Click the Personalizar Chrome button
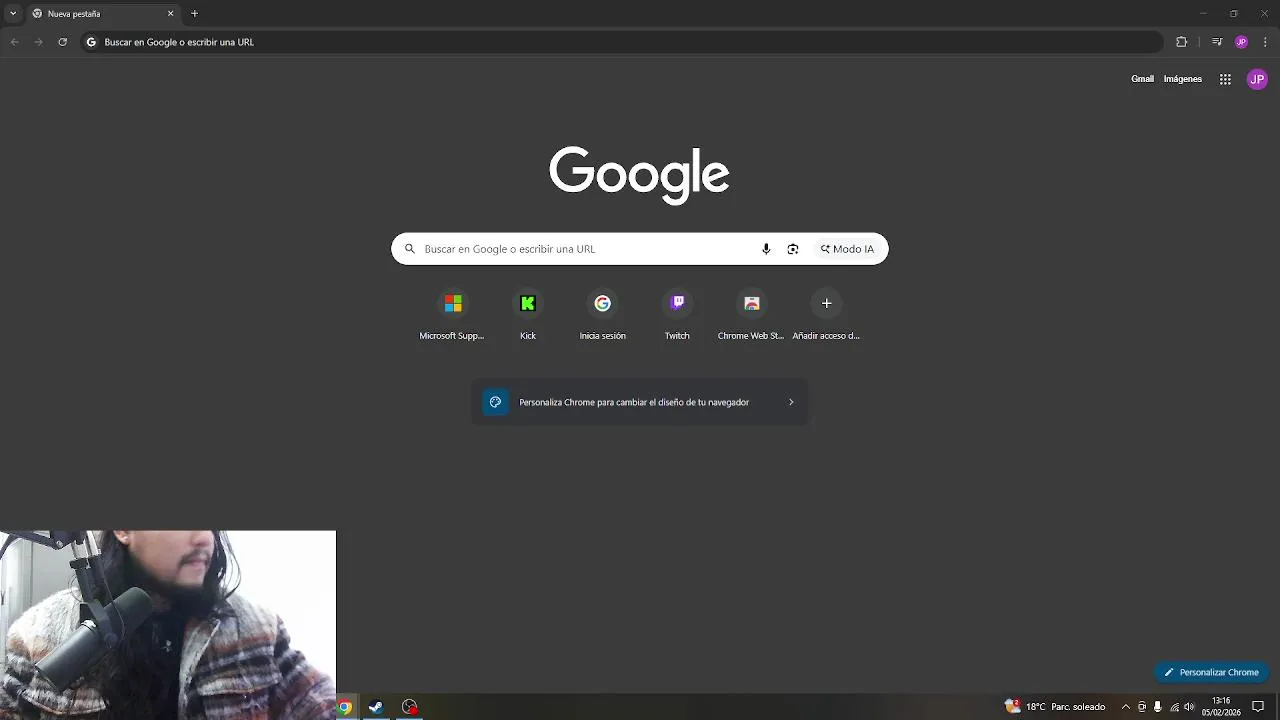1280x720 pixels. pos(1211,672)
